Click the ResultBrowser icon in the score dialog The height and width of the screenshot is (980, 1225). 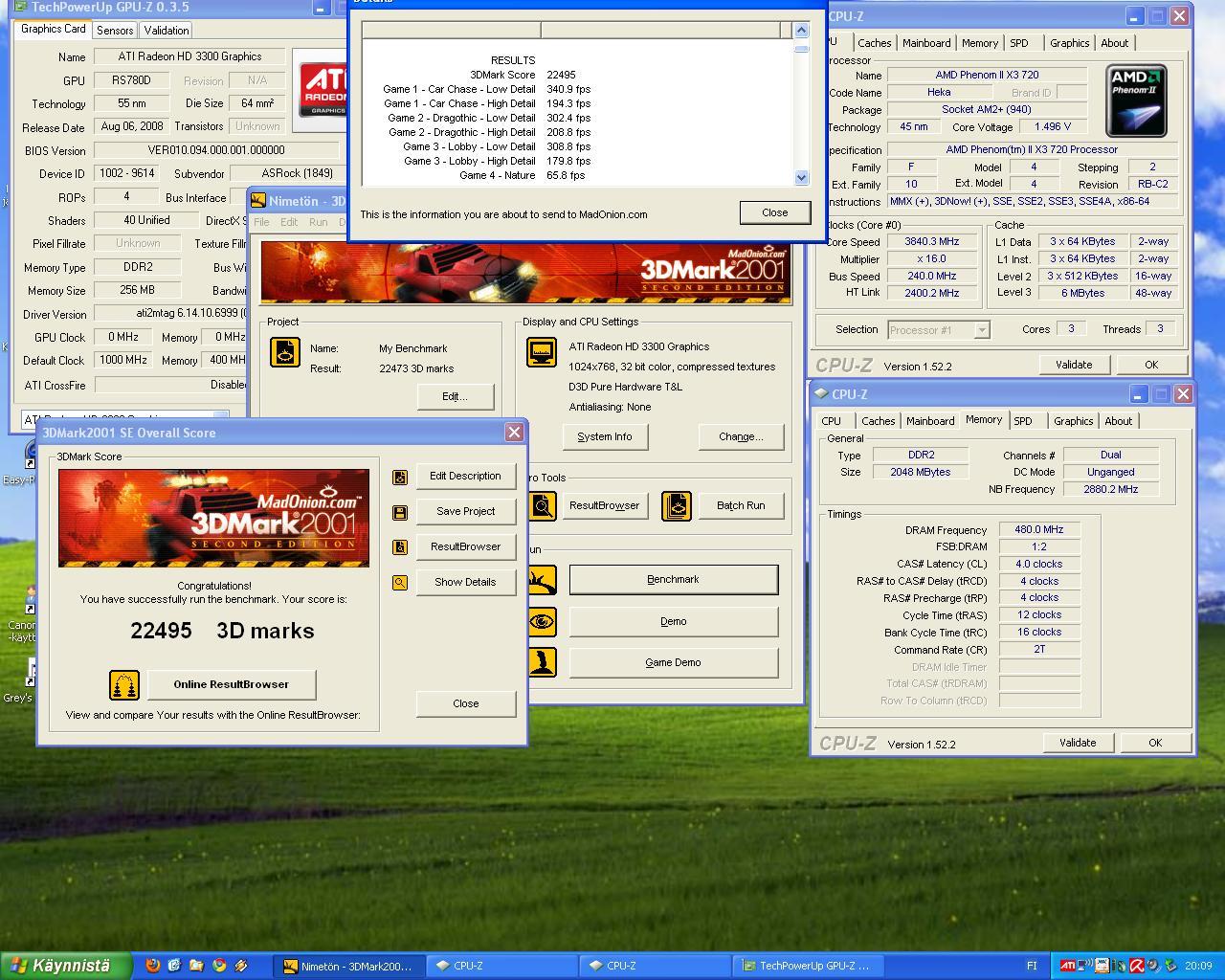pyautogui.click(x=400, y=547)
